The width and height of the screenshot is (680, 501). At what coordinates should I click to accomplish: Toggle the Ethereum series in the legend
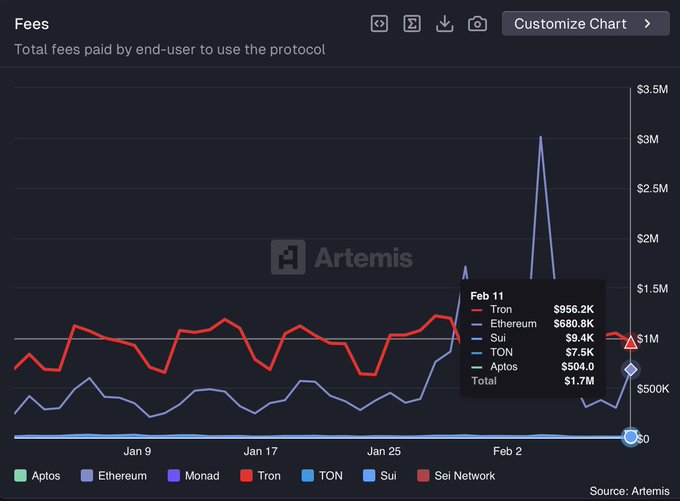pyautogui.click(x=113, y=476)
